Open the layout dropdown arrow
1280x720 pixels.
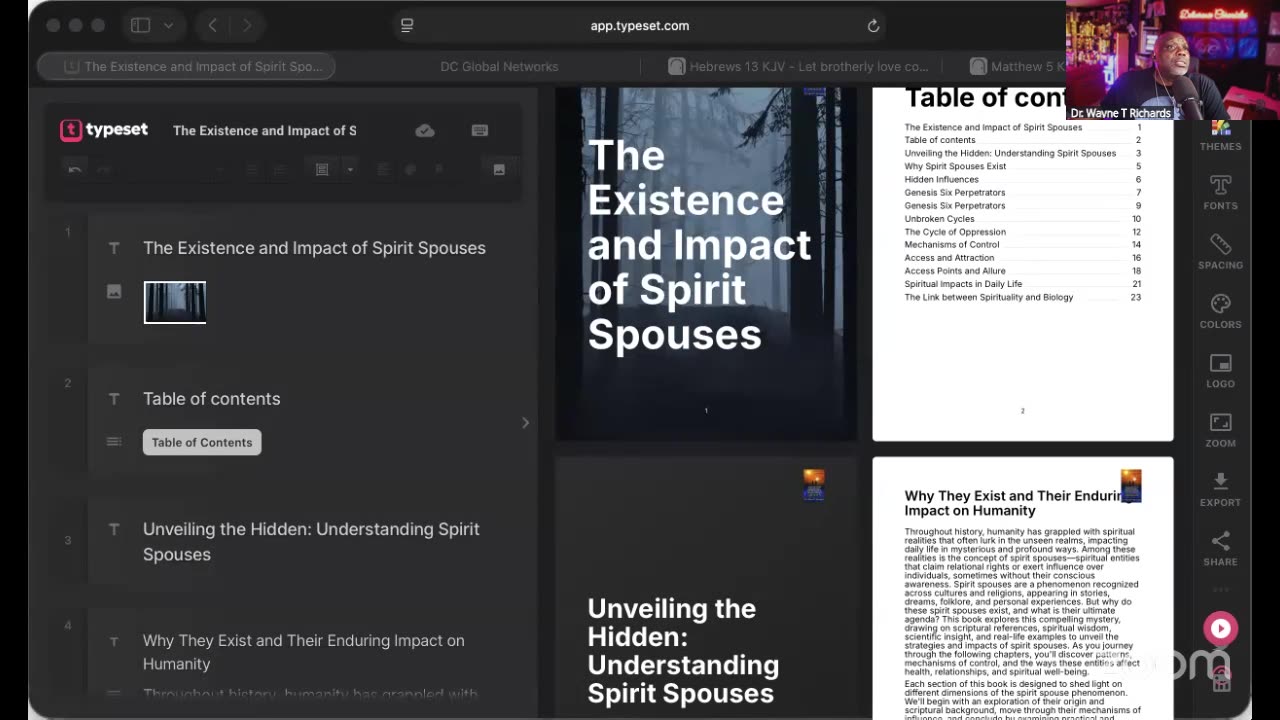click(x=349, y=170)
